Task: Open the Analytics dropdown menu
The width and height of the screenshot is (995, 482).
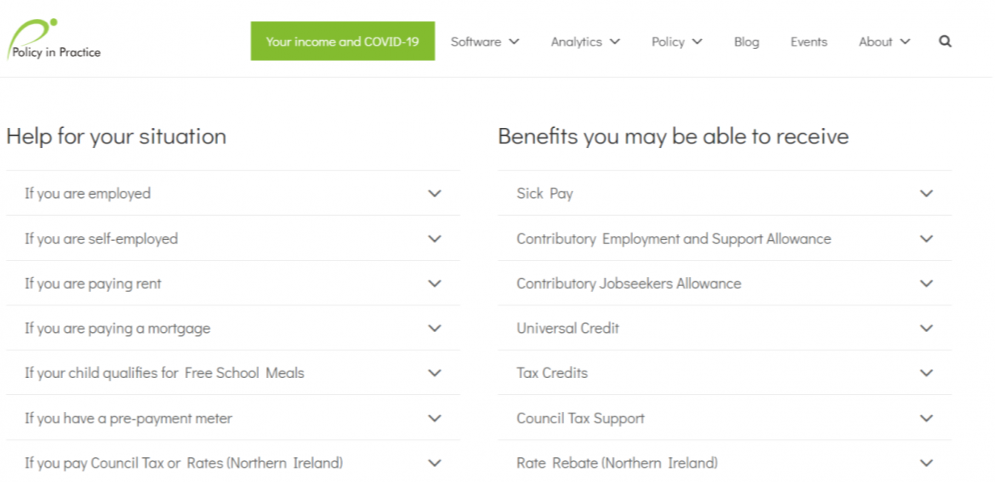Action: pos(585,42)
